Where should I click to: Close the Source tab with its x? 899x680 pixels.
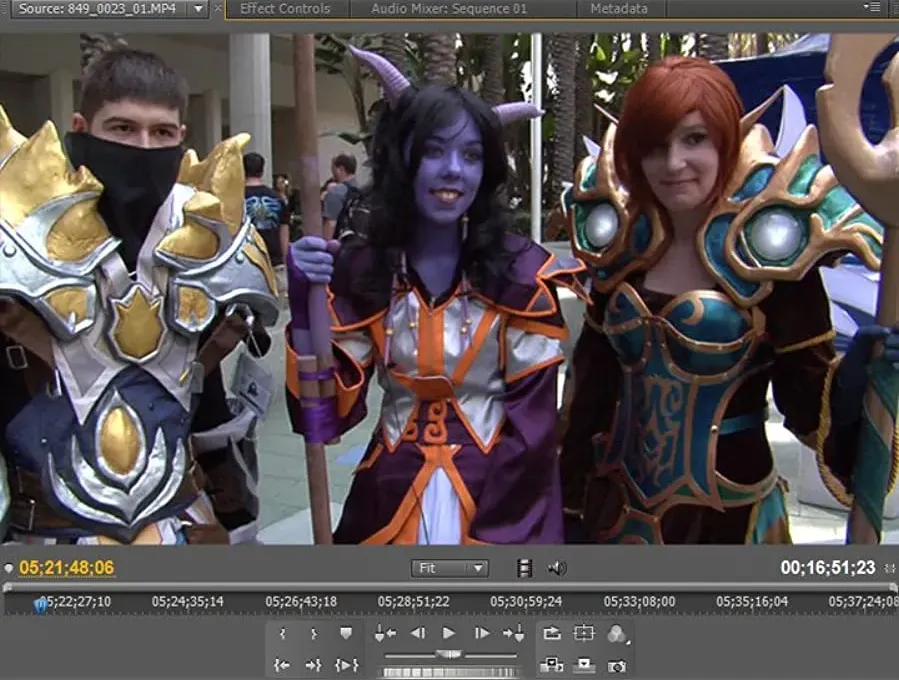tap(217, 9)
